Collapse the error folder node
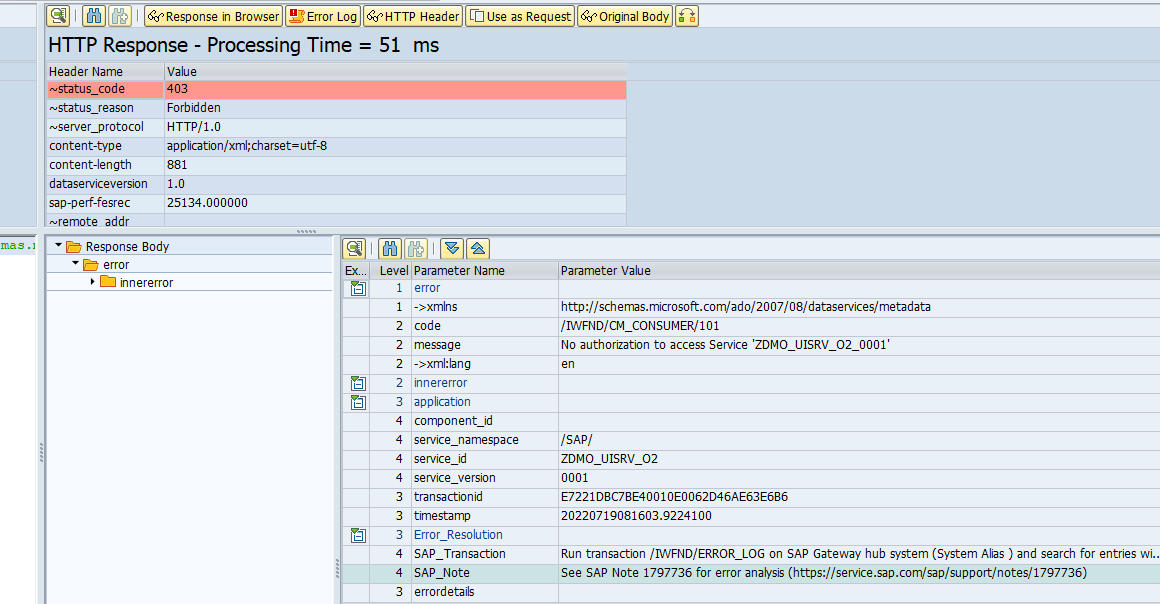The image size is (1160, 604). (x=76, y=265)
